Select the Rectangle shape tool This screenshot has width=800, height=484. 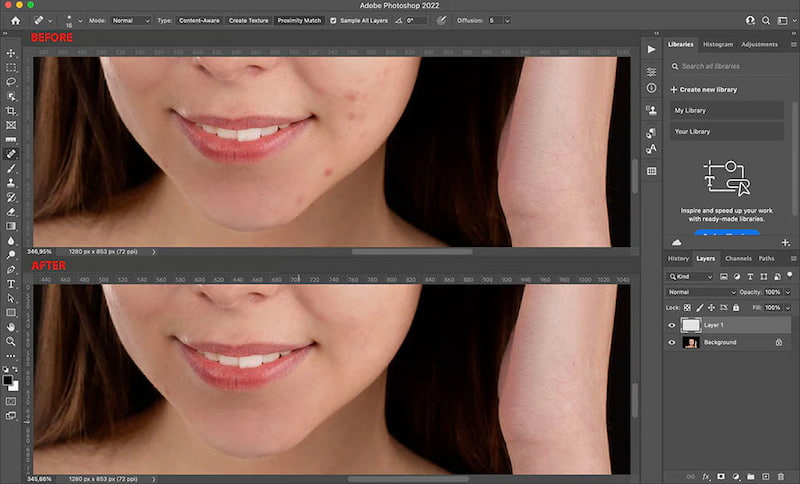(11, 312)
